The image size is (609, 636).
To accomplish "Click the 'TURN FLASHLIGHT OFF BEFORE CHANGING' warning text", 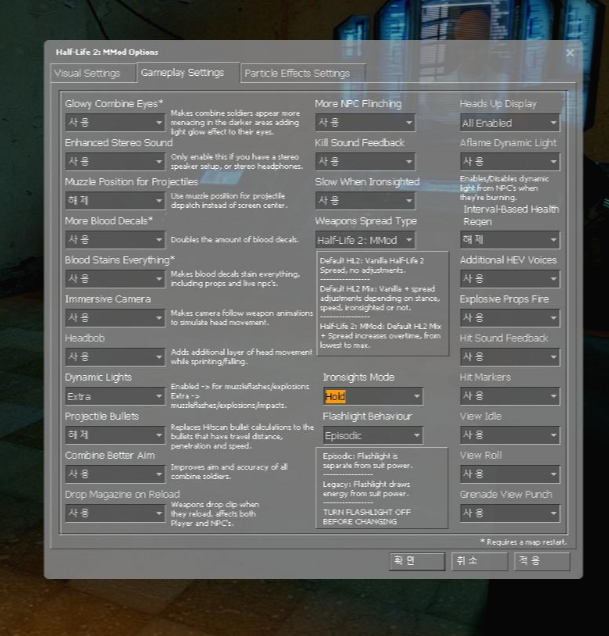I will pyautogui.click(x=367, y=517).
